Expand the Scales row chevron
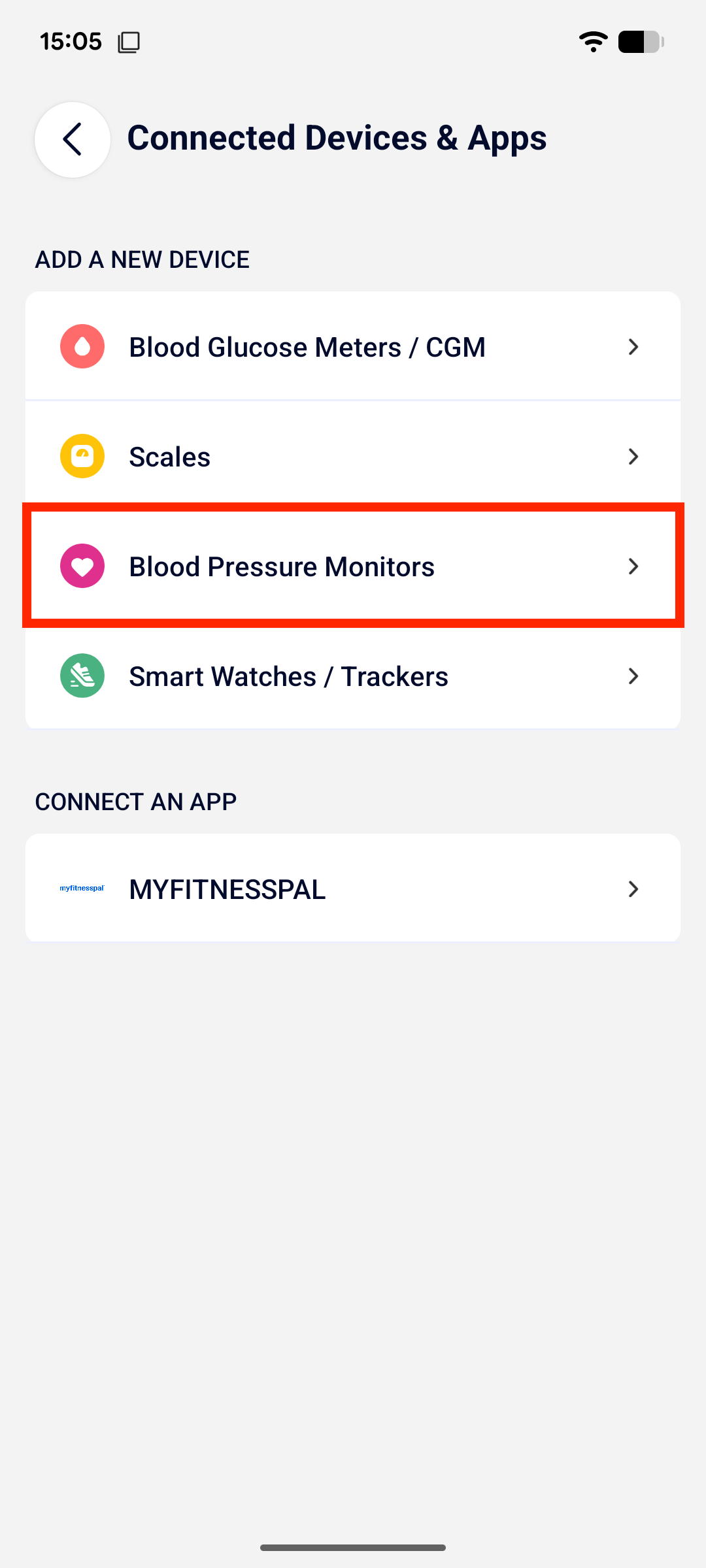The width and height of the screenshot is (706, 1568). click(633, 457)
